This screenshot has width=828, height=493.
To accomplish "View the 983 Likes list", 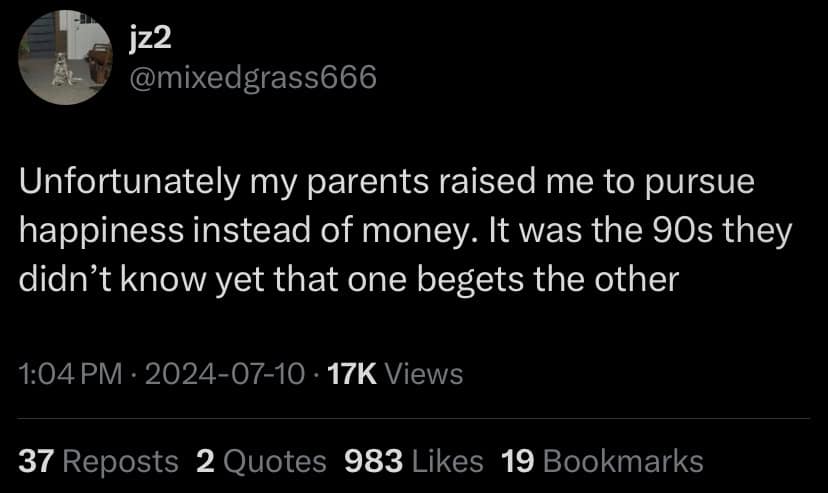I will [x=413, y=461].
